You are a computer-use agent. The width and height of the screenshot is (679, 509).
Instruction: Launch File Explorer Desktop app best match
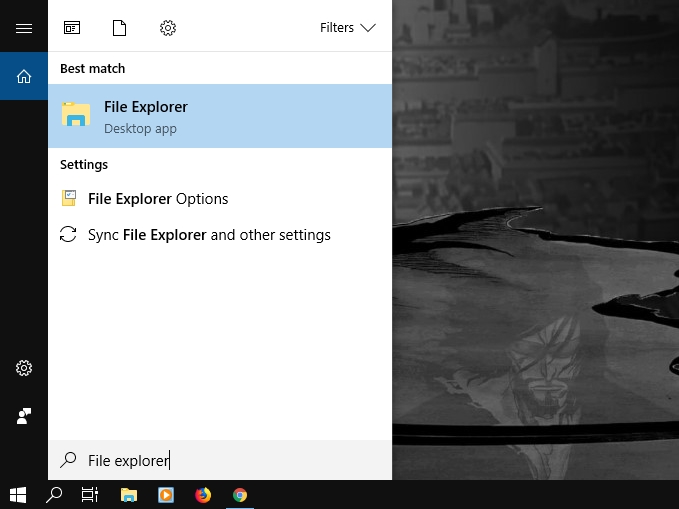(220, 116)
